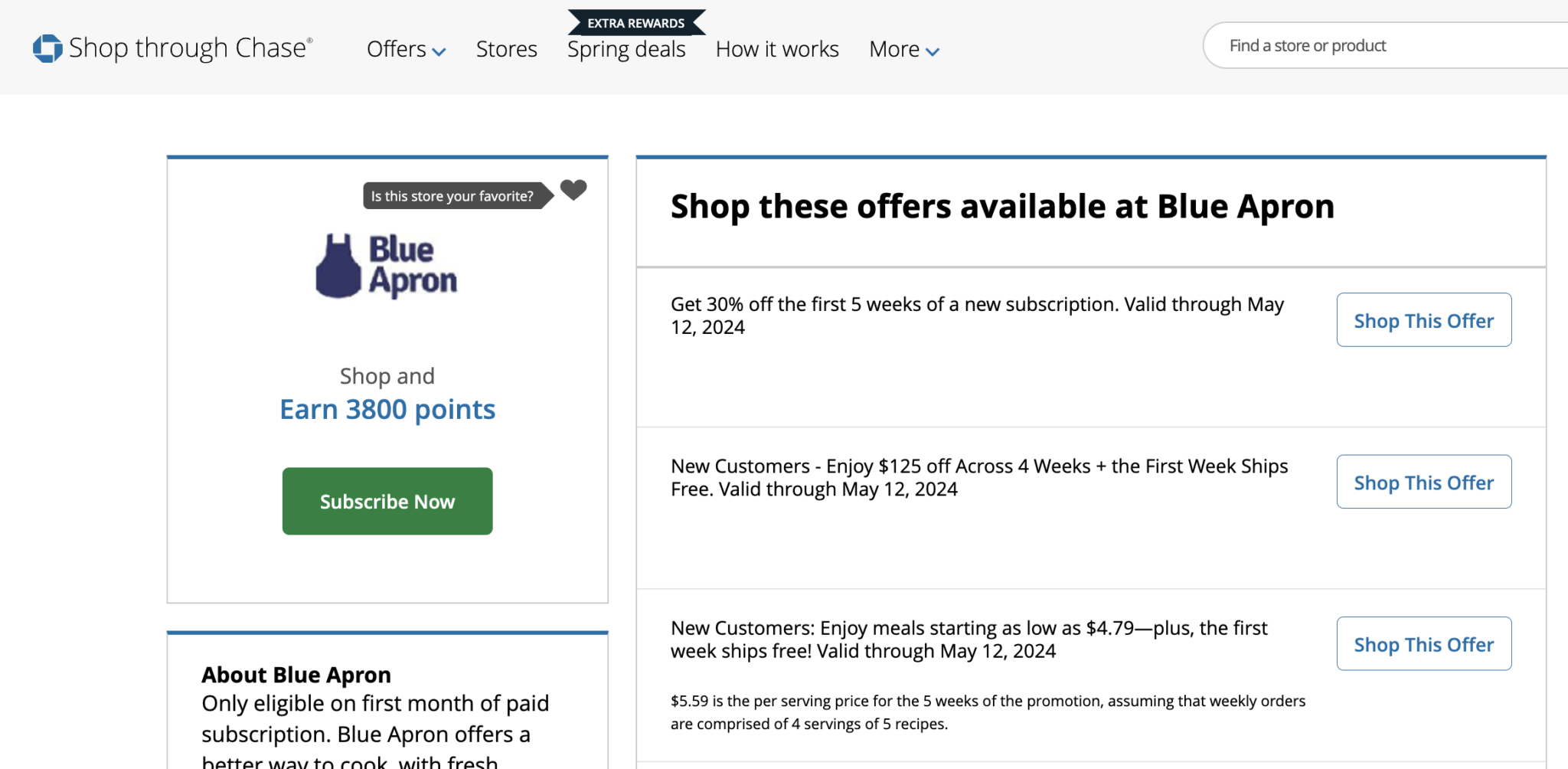
Task: Open the Earn 3800 points link
Action: pos(387,409)
